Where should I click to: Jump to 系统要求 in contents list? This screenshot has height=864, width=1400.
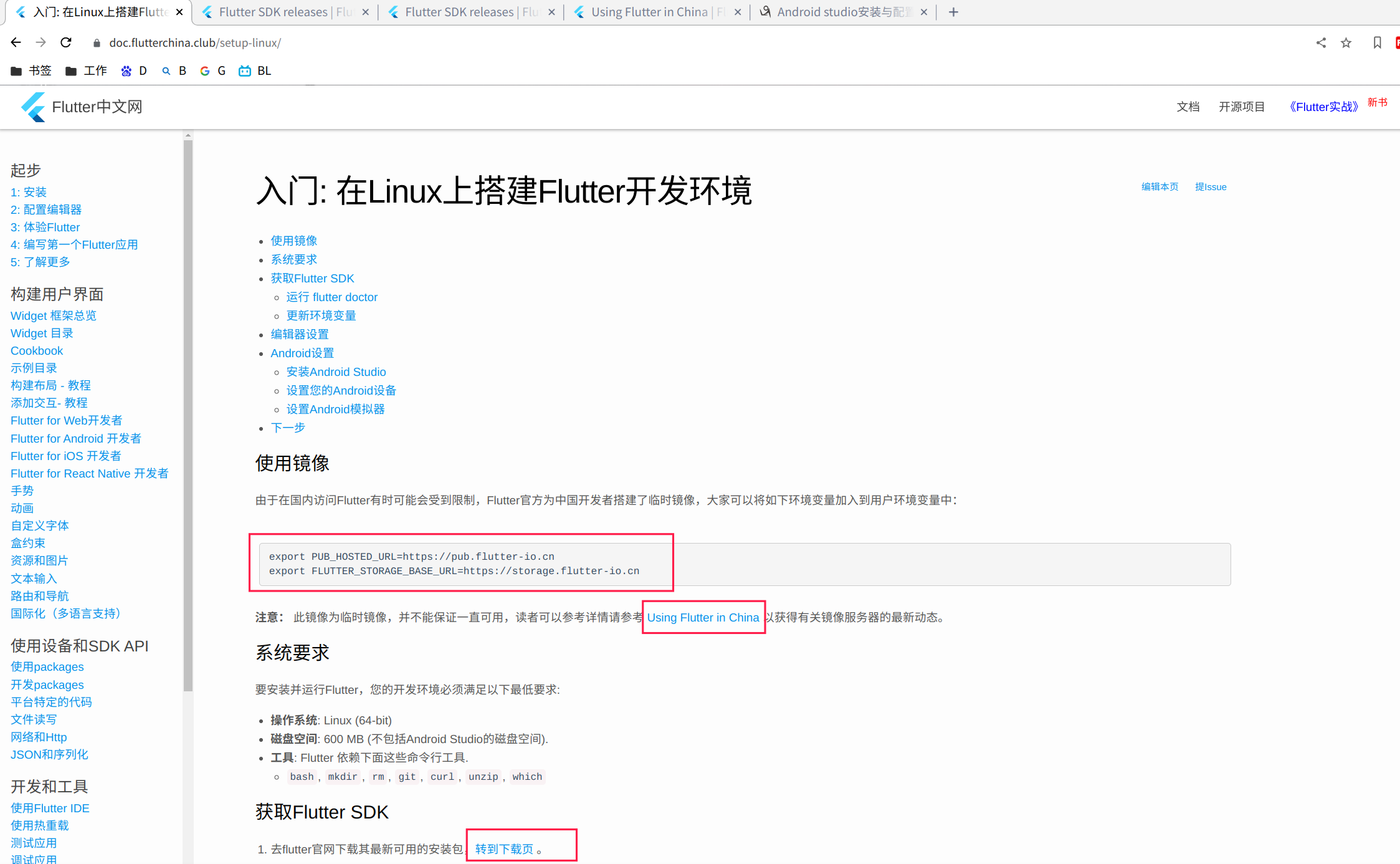(294, 259)
